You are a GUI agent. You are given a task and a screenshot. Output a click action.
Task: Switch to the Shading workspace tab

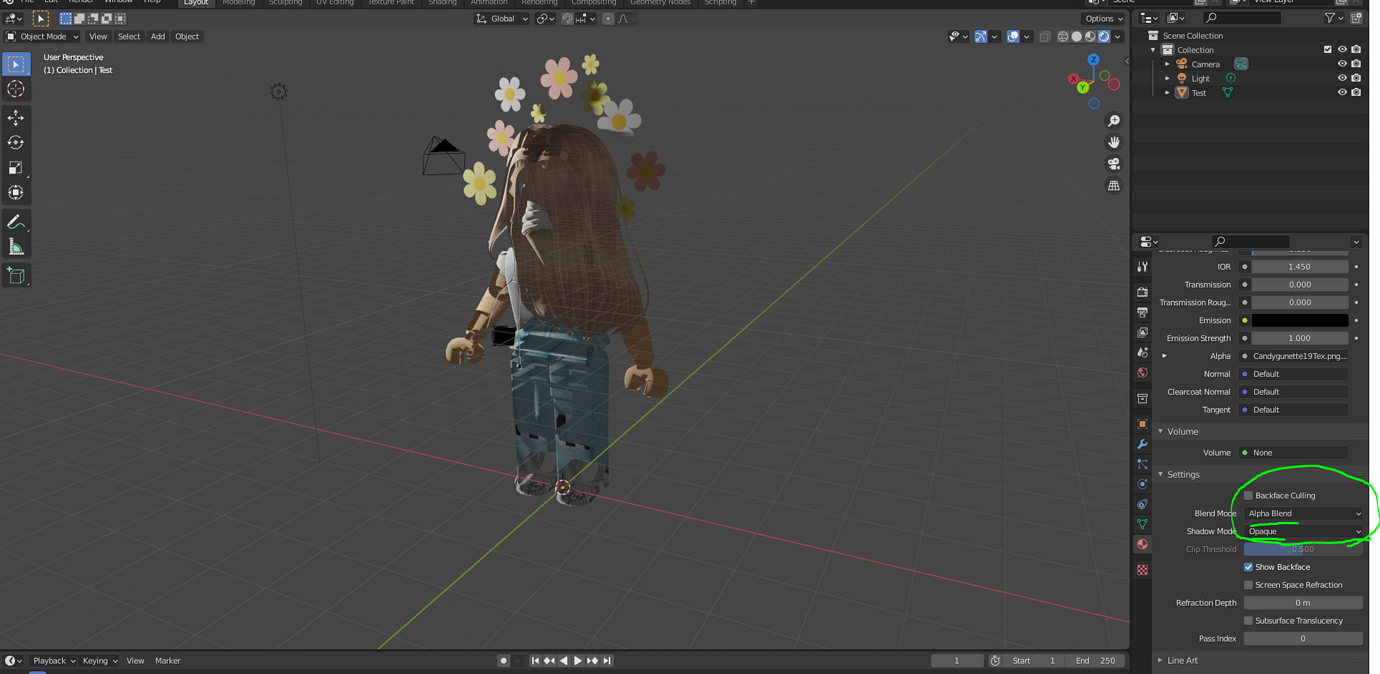442,3
